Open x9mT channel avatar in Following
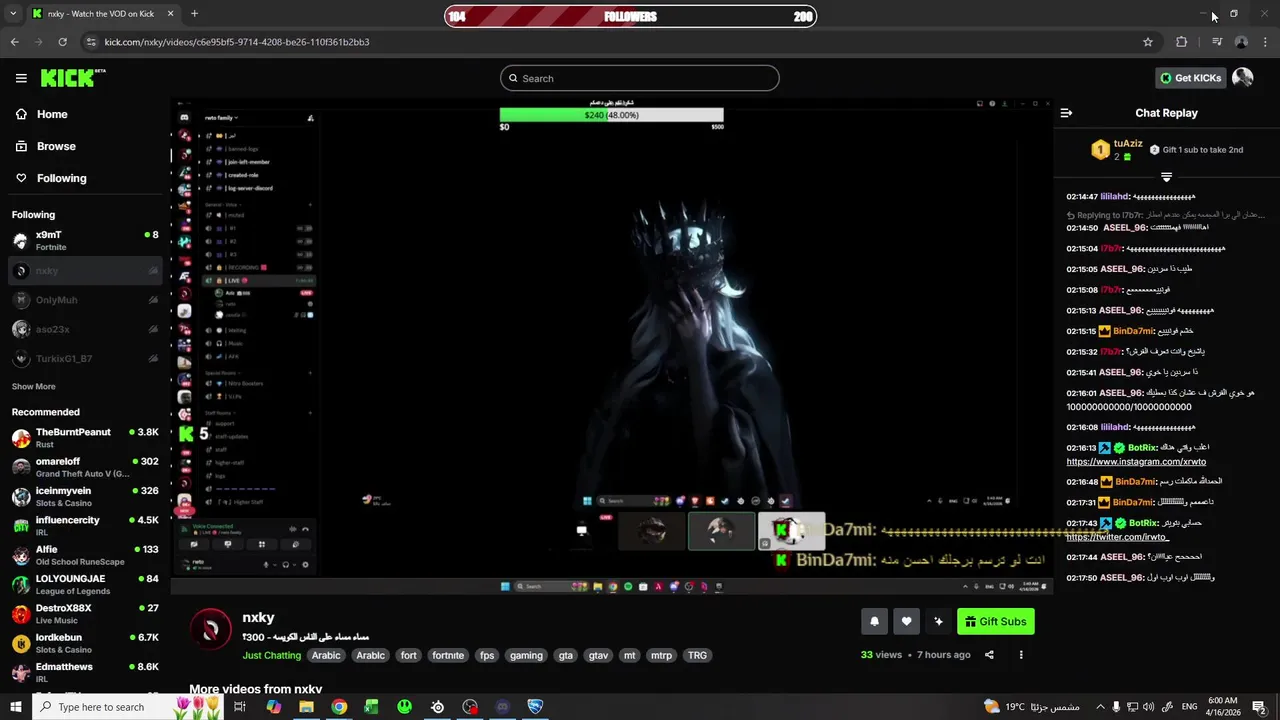Screen dimensions: 1280x720 click(20, 241)
